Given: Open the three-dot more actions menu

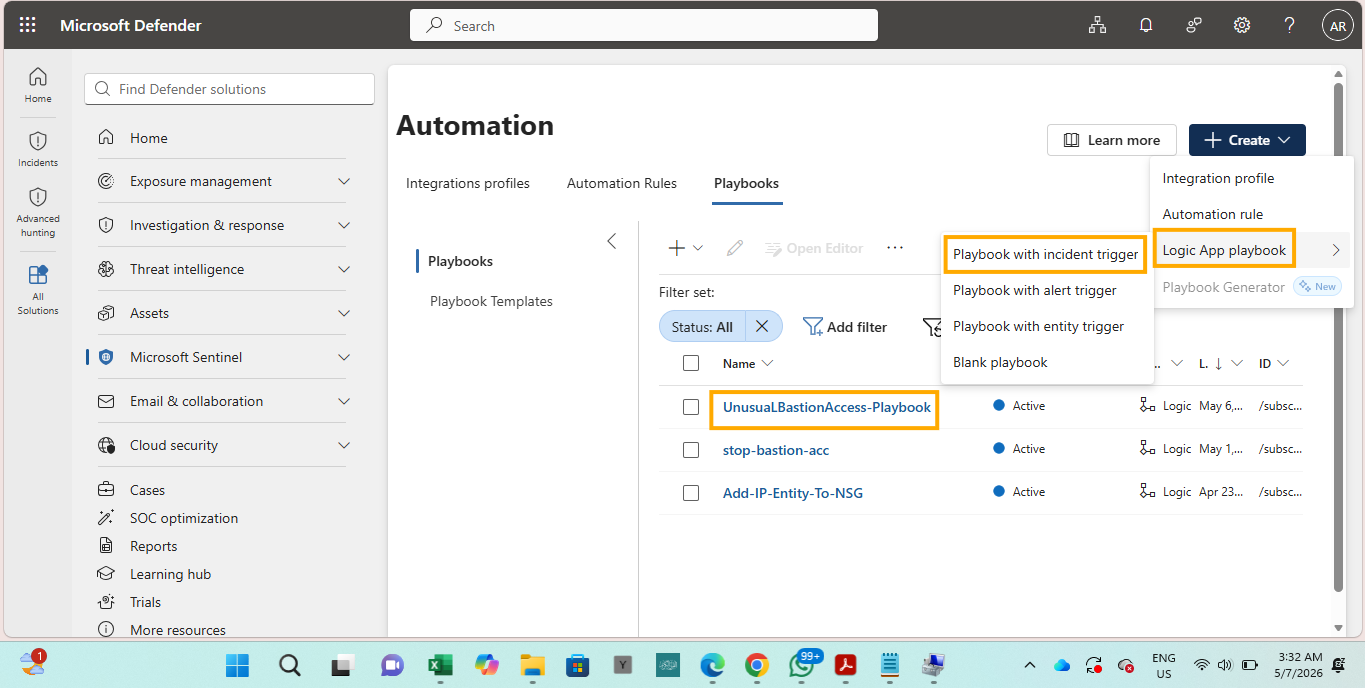Looking at the screenshot, I should 895,248.
